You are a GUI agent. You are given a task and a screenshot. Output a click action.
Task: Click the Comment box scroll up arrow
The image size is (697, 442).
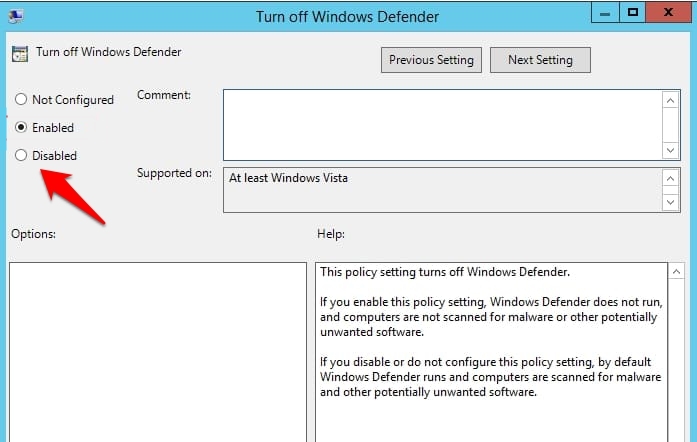pyautogui.click(x=670, y=100)
